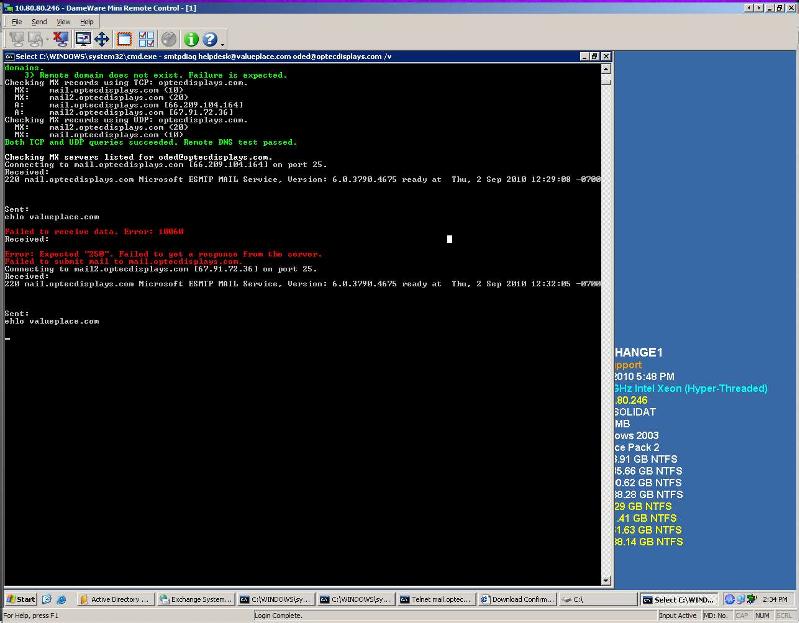Click the disconnect icon with red X

(x=60, y=39)
